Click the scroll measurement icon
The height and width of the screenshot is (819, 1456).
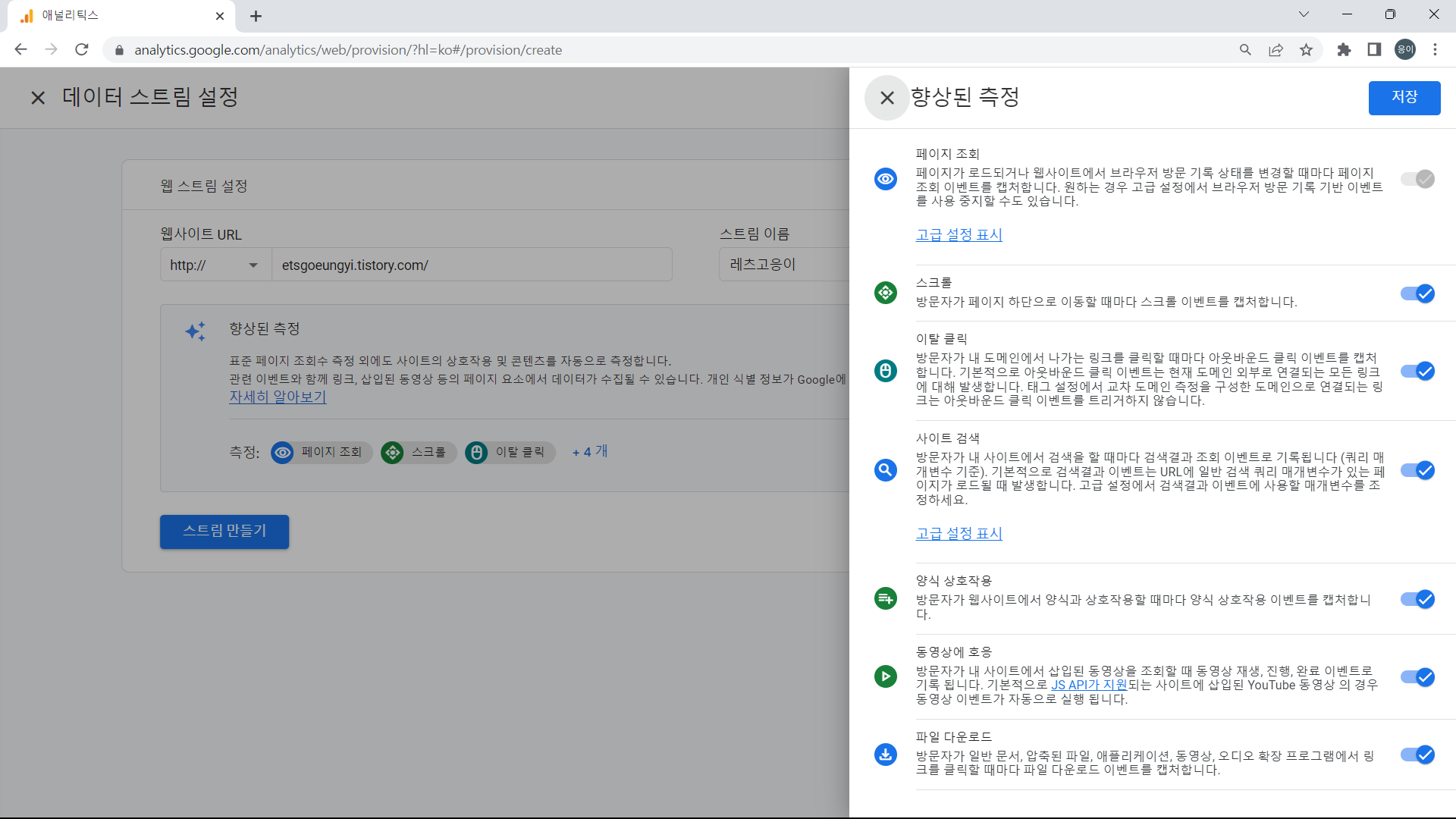pos(886,293)
